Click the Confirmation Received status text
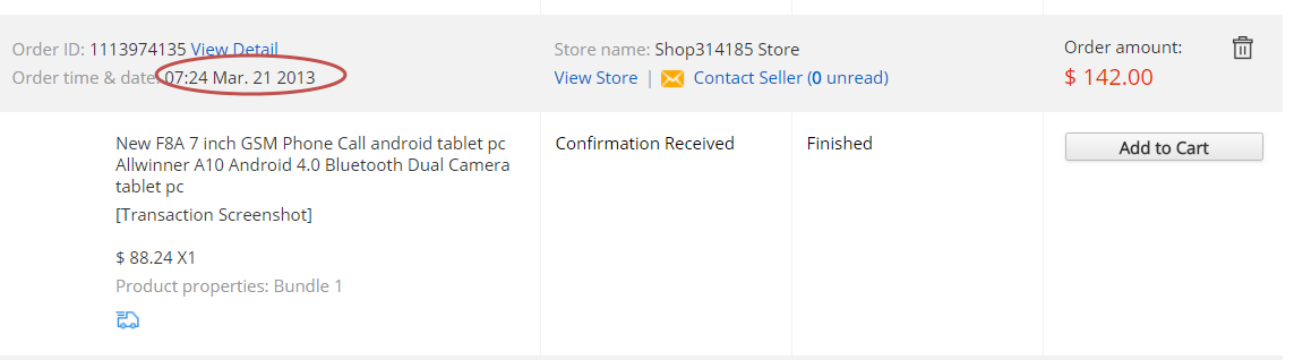1303x360 pixels. pyautogui.click(x=645, y=144)
